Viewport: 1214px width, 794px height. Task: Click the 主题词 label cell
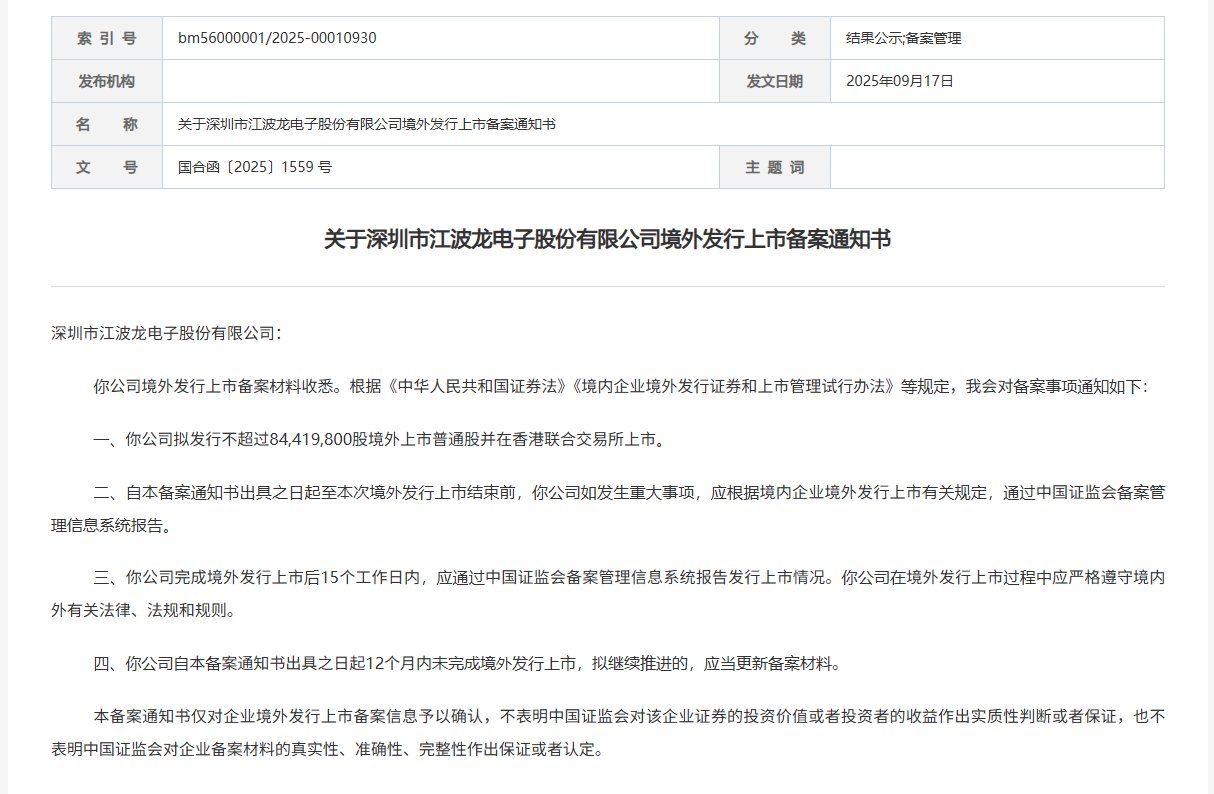[775, 167]
